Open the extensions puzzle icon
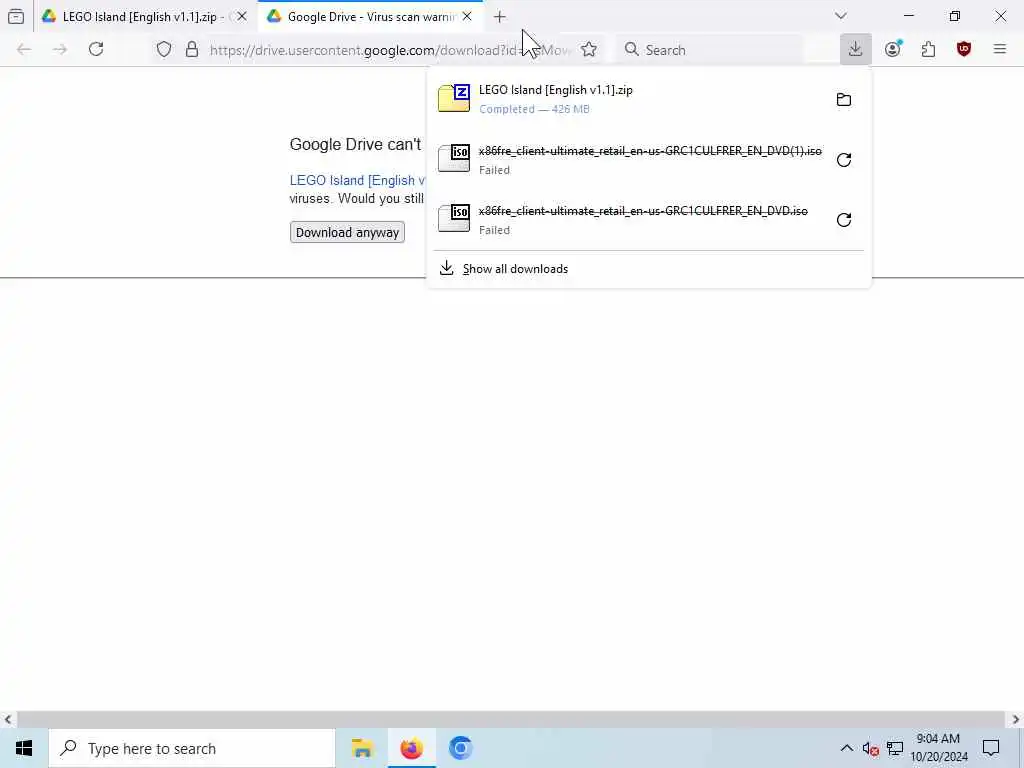Viewport: 1024px width, 768px height. pos(928,49)
